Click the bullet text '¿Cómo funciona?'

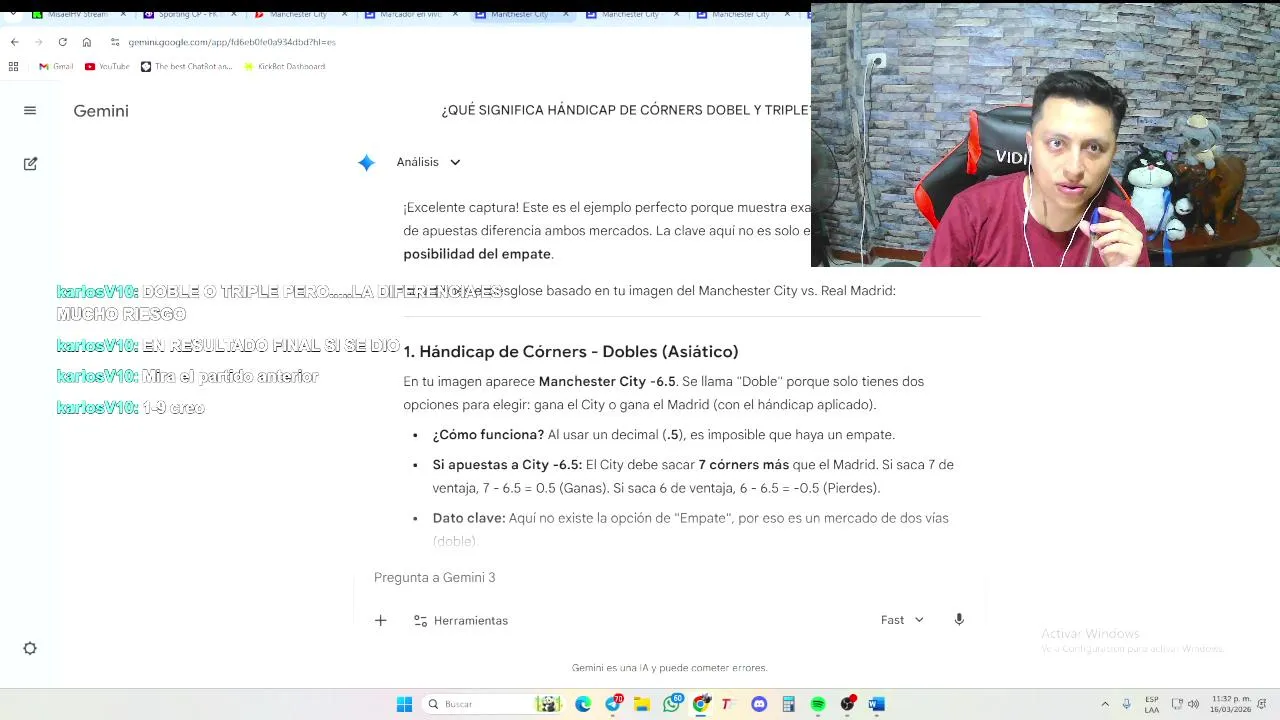point(488,435)
